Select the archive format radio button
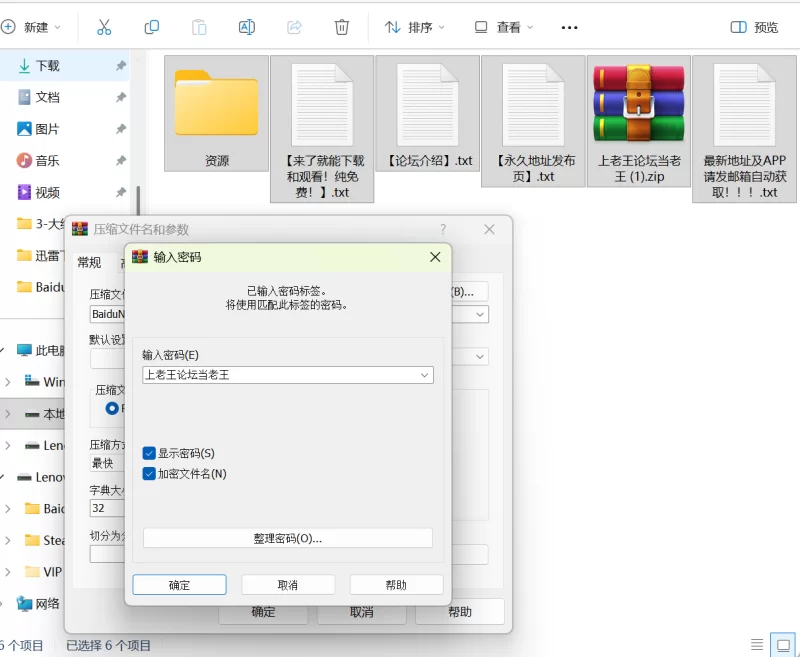 pos(112,408)
